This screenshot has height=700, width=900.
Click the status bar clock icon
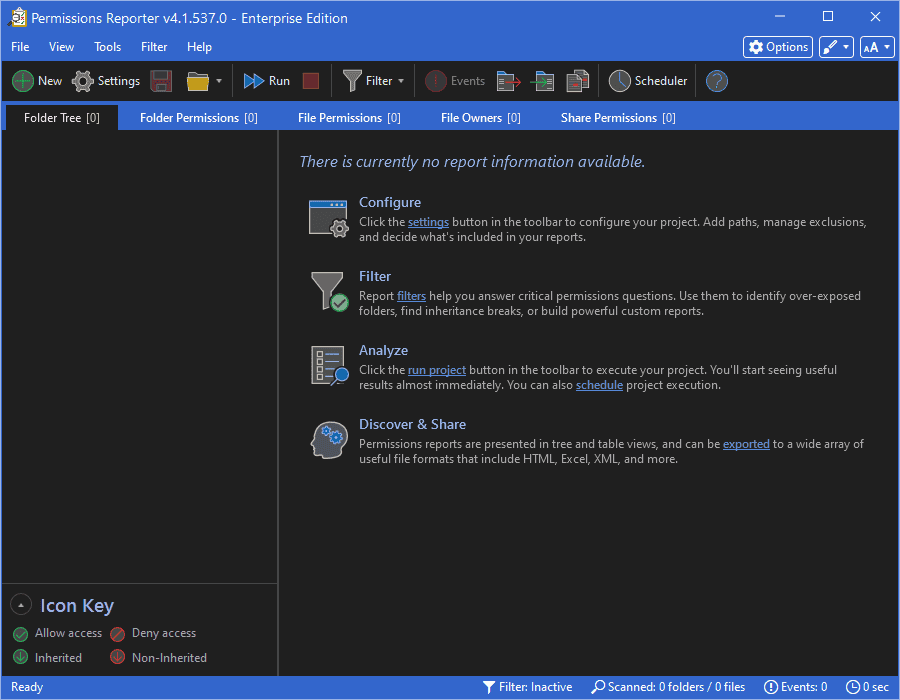tap(853, 687)
